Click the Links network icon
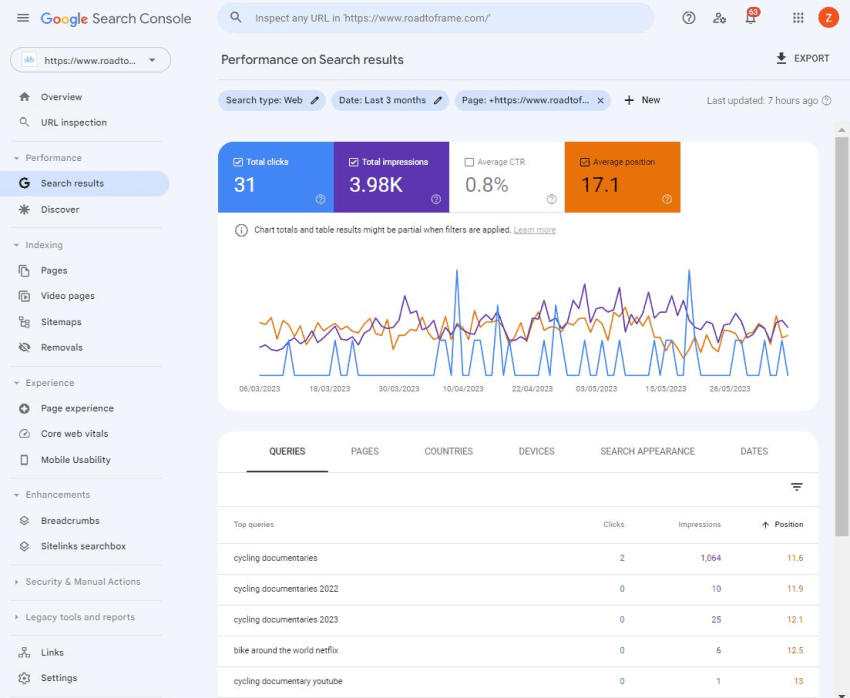This screenshot has height=698, width=850. click(24, 652)
